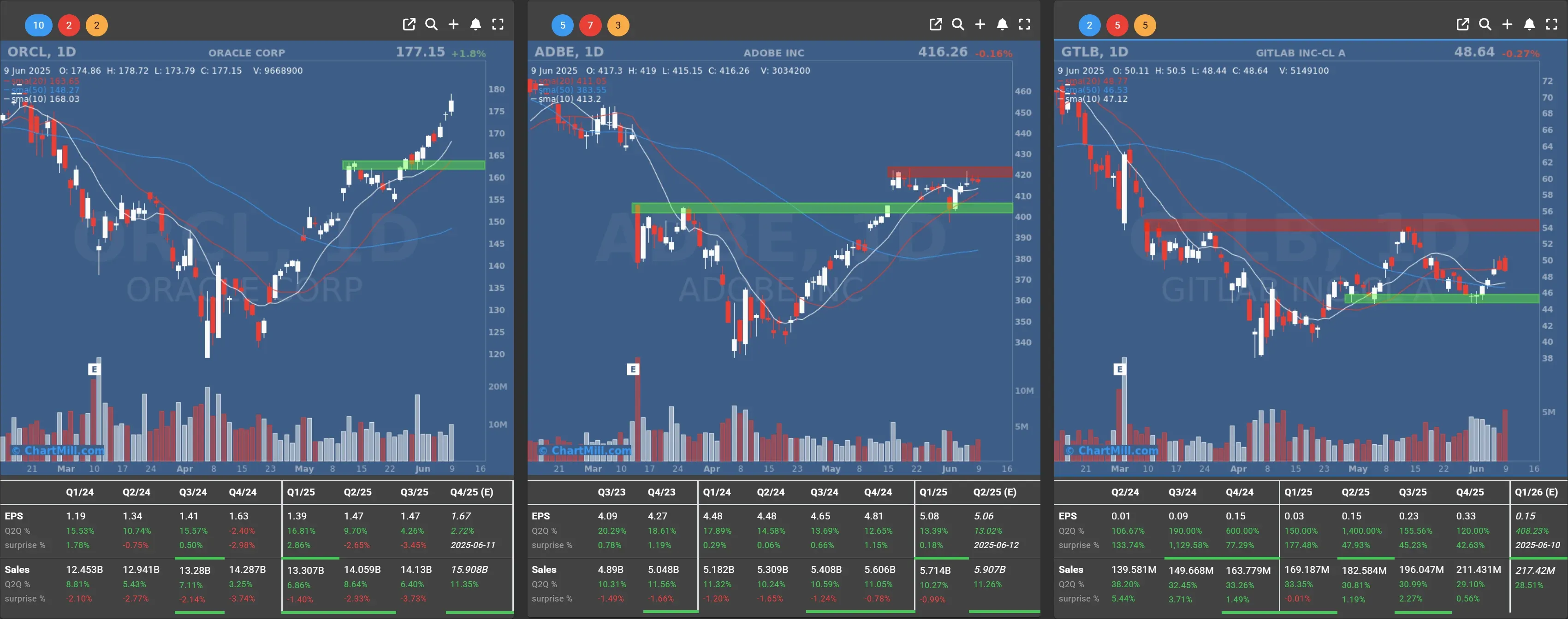Viewport: 1568px width, 619px height.
Task: Click the ChartMill.com link on ADBE chart
Action: tap(585, 451)
